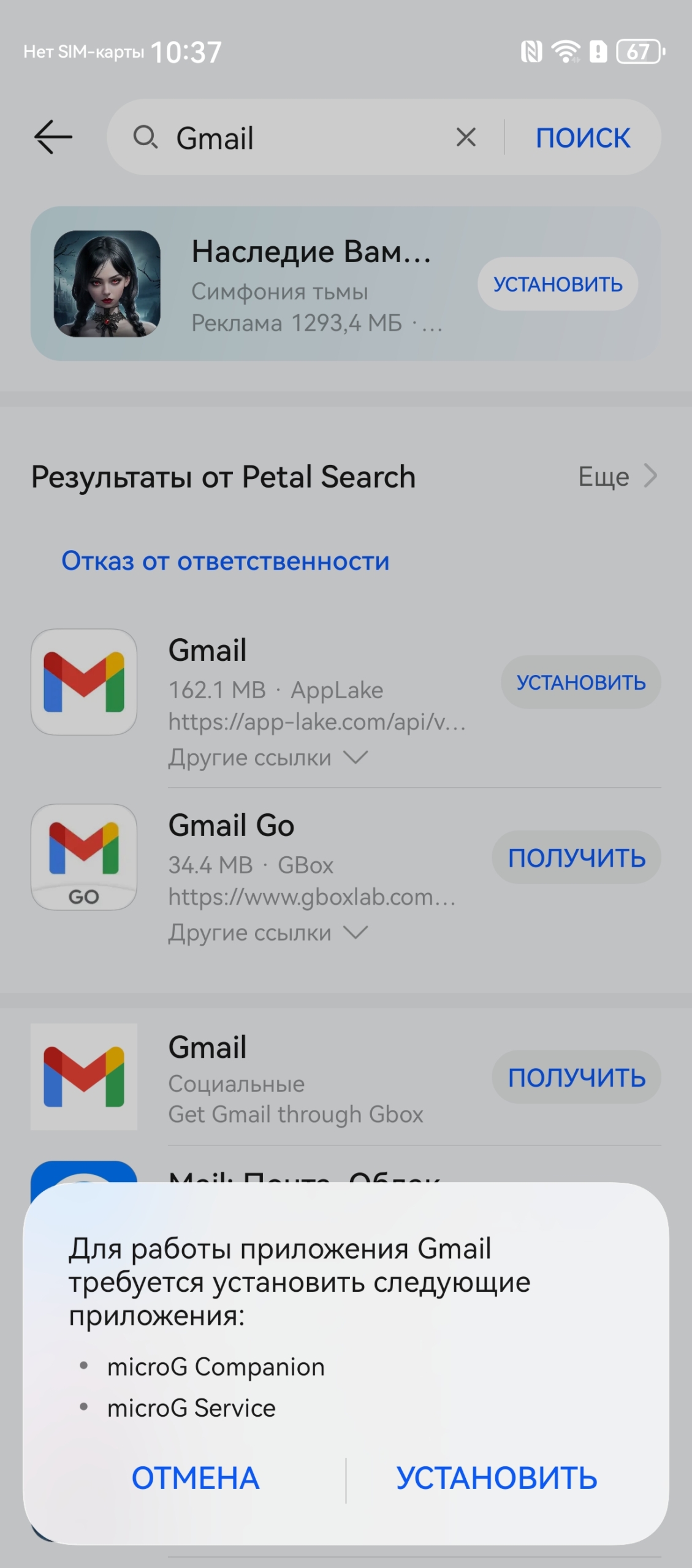Image resolution: width=692 pixels, height=1568 pixels.
Task: Tap the Gmail AppLake app icon
Action: (x=84, y=682)
